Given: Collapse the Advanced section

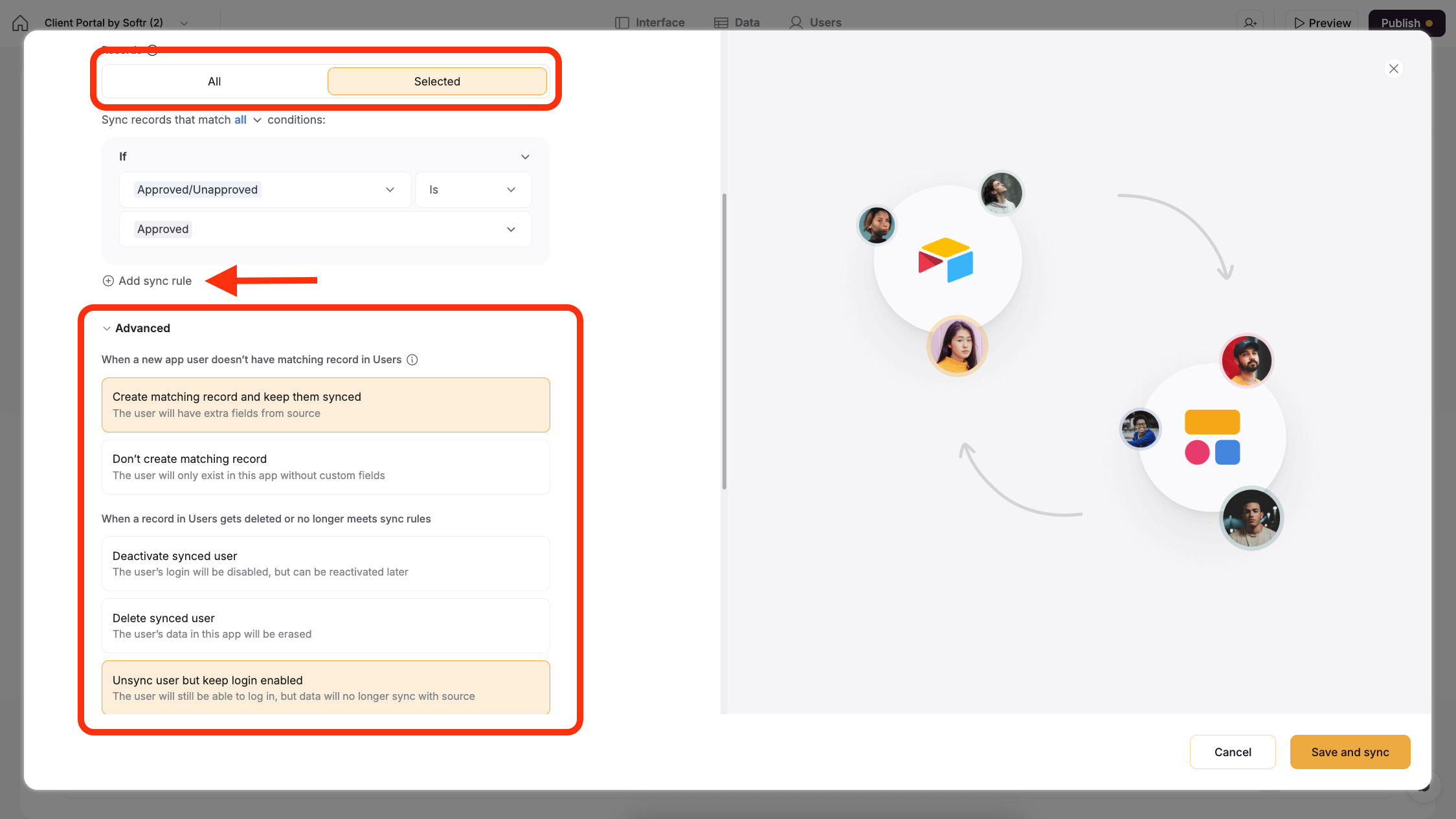Looking at the screenshot, I should coord(107,328).
